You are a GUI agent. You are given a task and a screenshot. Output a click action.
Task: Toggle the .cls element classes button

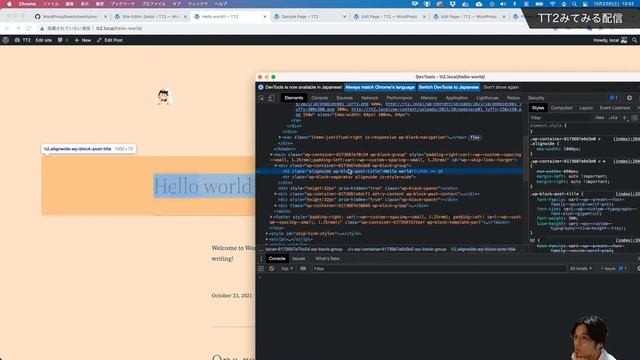pos(613,118)
